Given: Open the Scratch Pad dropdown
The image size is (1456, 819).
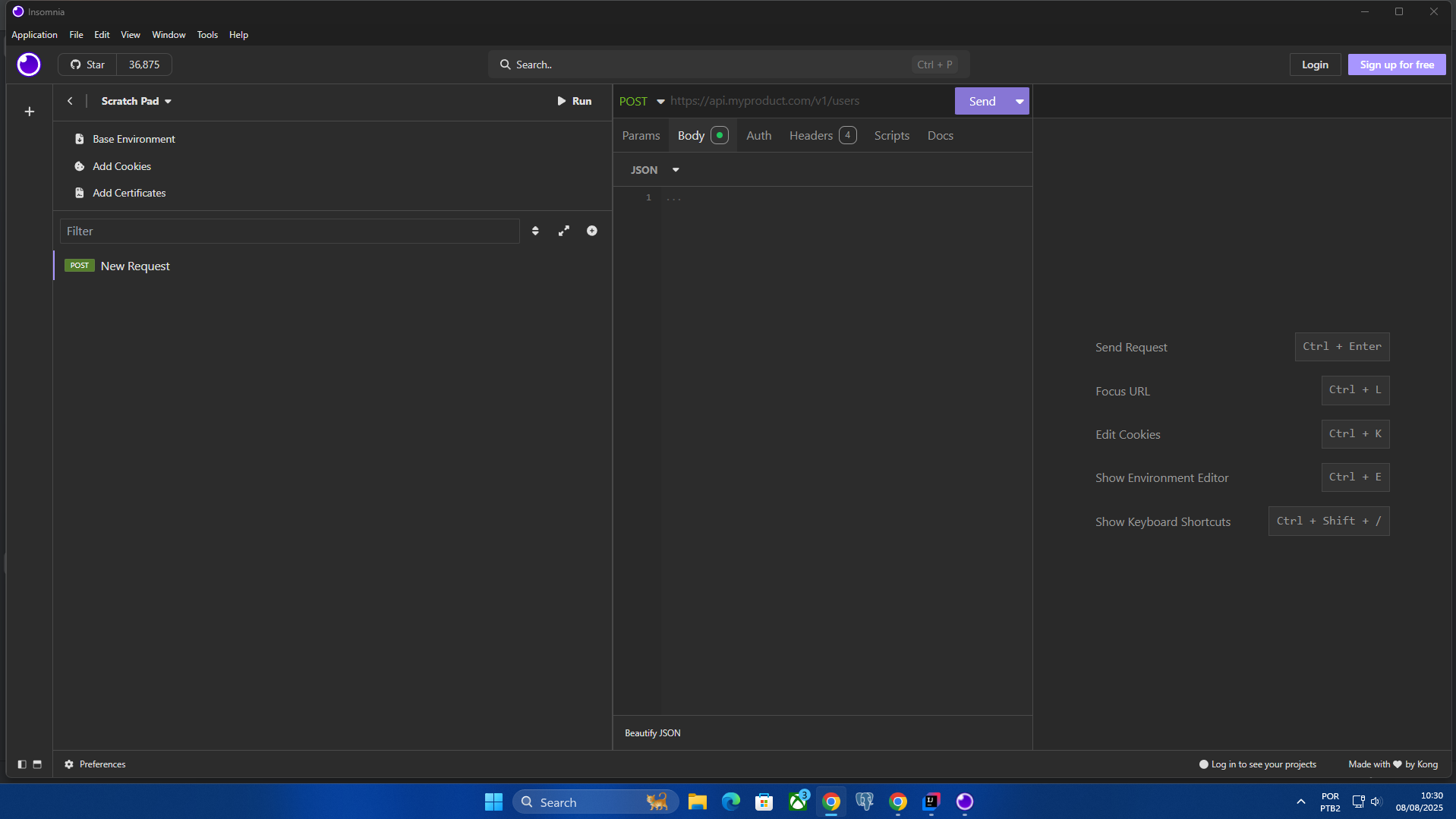Looking at the screenshot, I should [x=137, y=101].
